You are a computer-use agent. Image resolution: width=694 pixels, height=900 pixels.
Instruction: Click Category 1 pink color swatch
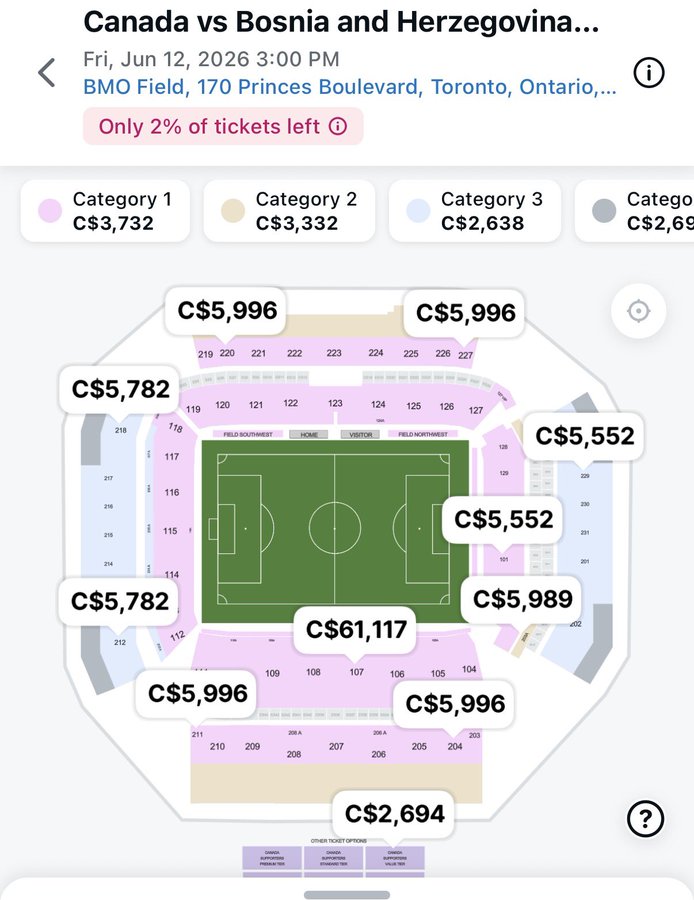pyautogui.click(x=52, y=211)
